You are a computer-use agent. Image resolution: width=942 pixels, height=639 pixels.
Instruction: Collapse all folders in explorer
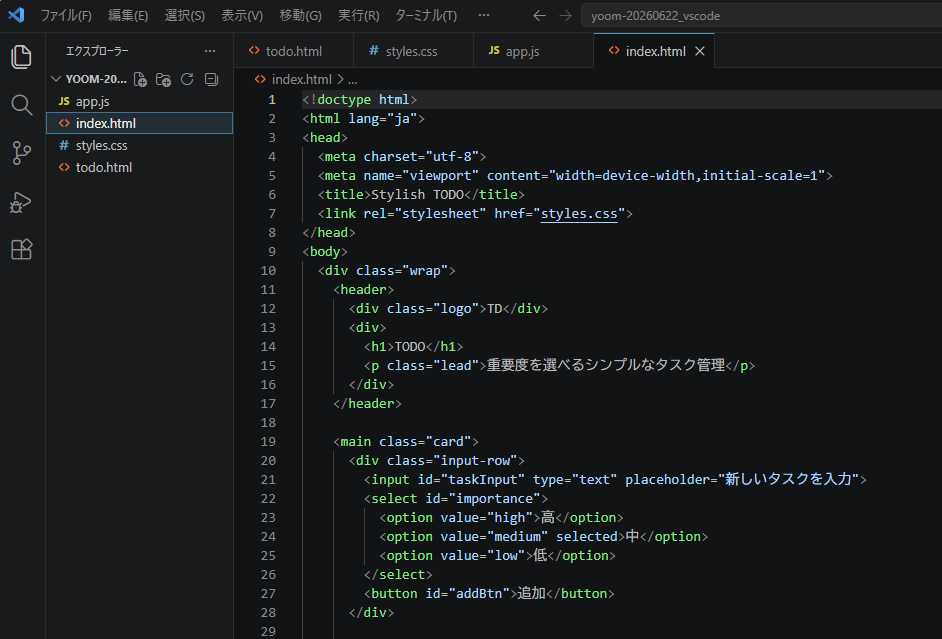(211, 79)
